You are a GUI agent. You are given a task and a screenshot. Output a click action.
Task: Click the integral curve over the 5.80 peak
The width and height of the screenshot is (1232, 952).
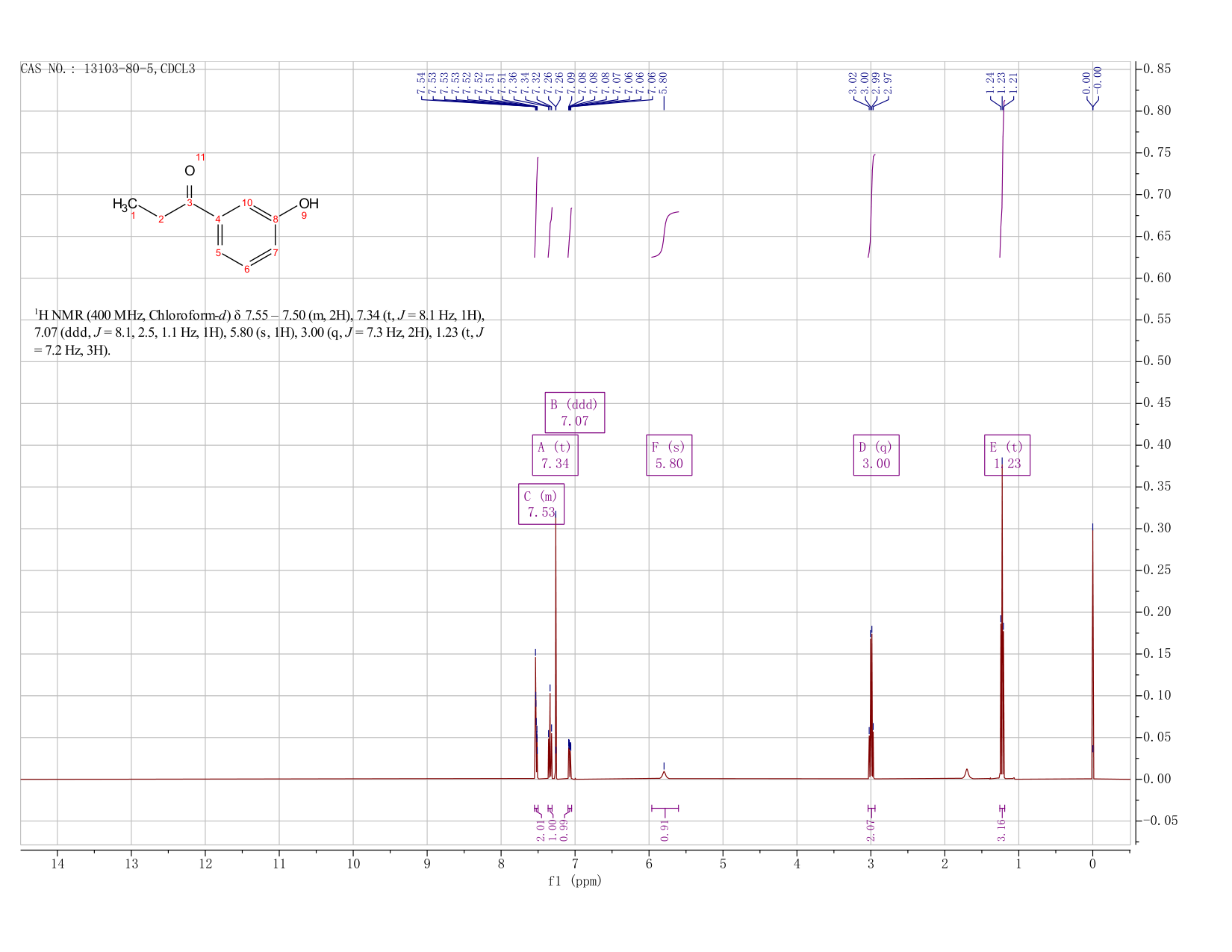point(665,234)
